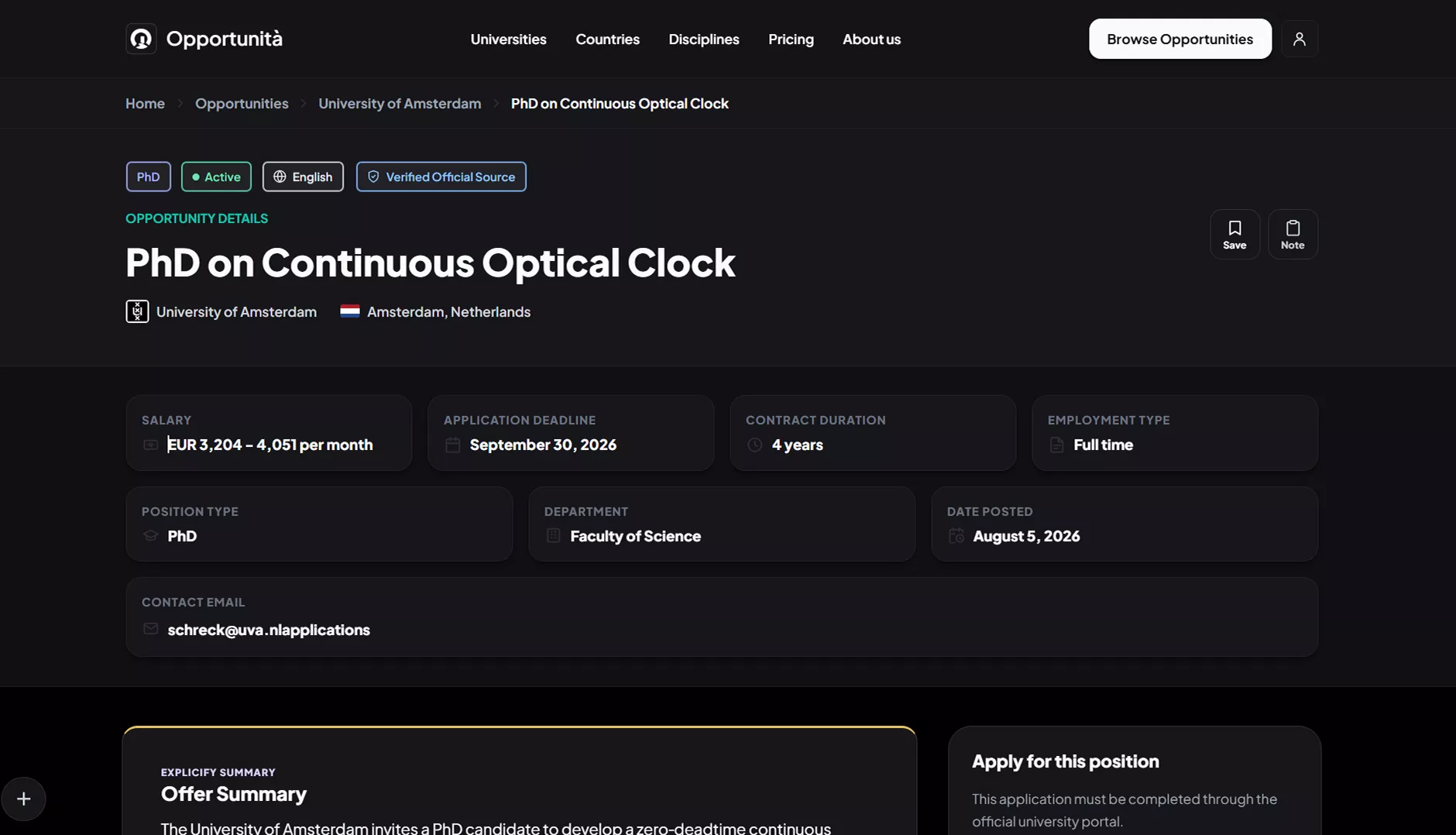Open the user account profile icon
Screen dimensions: 1456x835
tap(1300, 39)
